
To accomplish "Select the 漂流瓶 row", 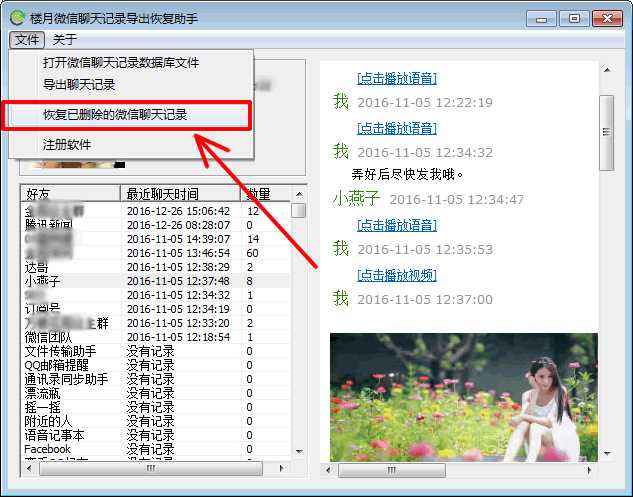I will 155,393.
